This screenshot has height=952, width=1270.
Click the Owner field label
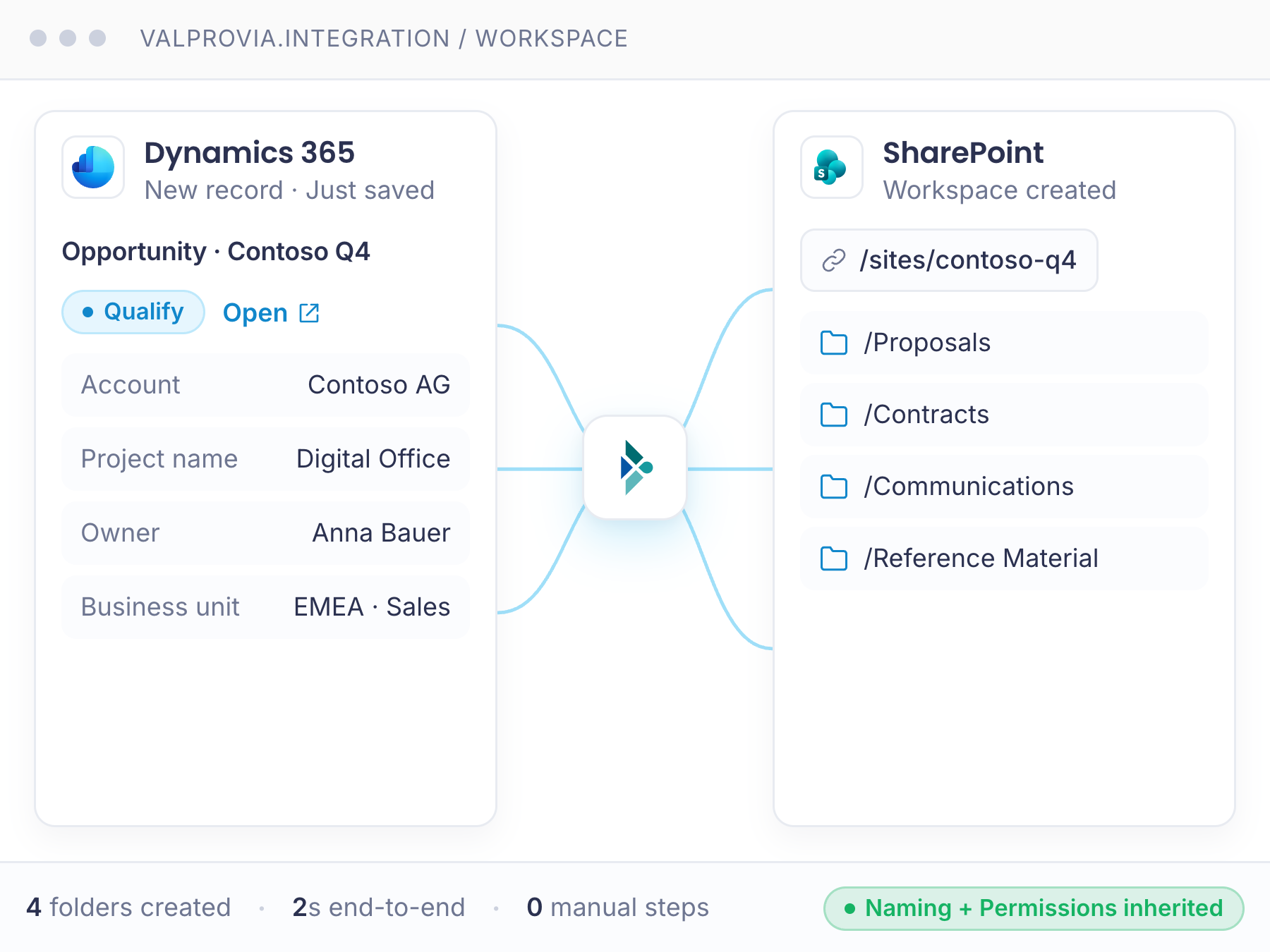[121, 533]
